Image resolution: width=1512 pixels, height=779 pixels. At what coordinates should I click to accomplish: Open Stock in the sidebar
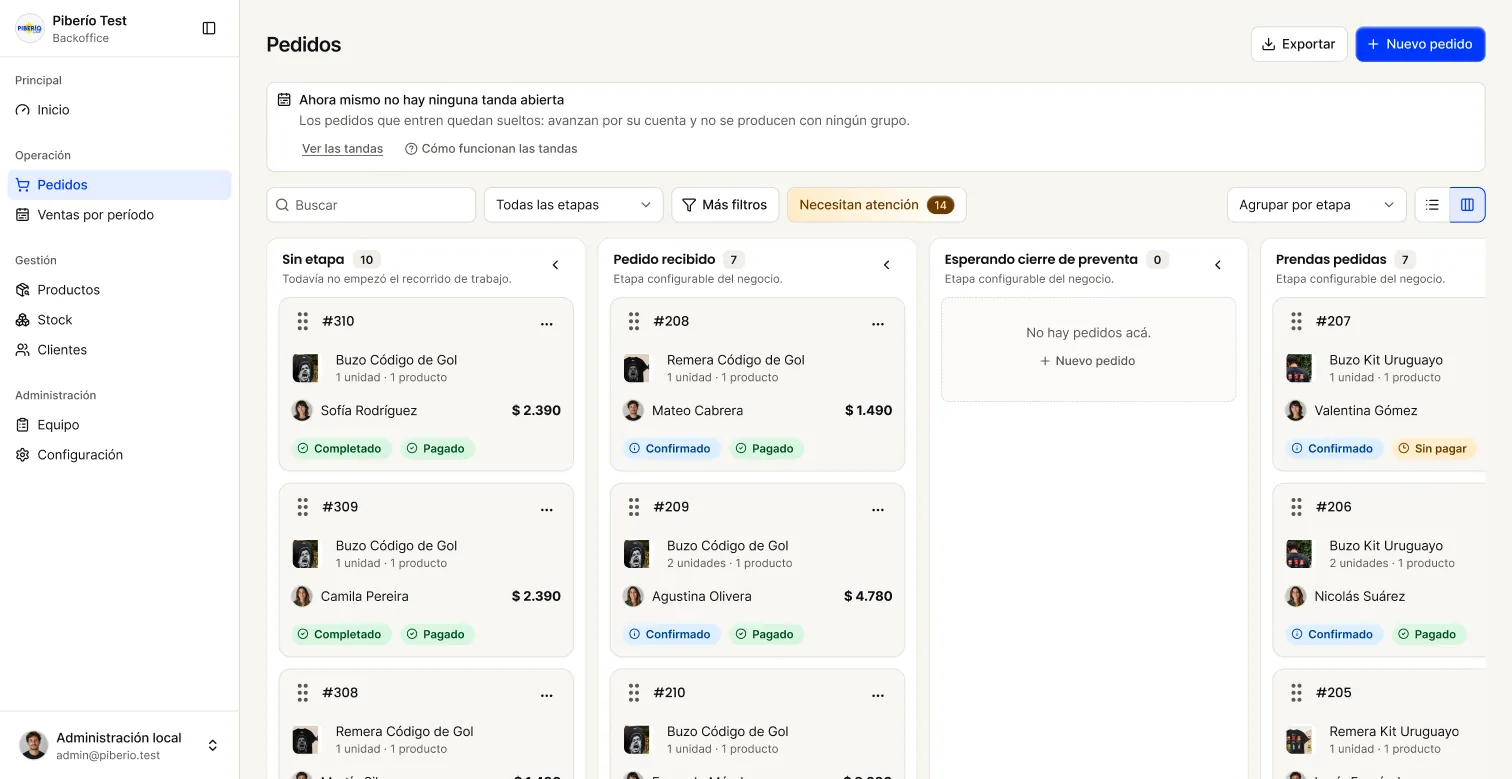click(119, 320)
